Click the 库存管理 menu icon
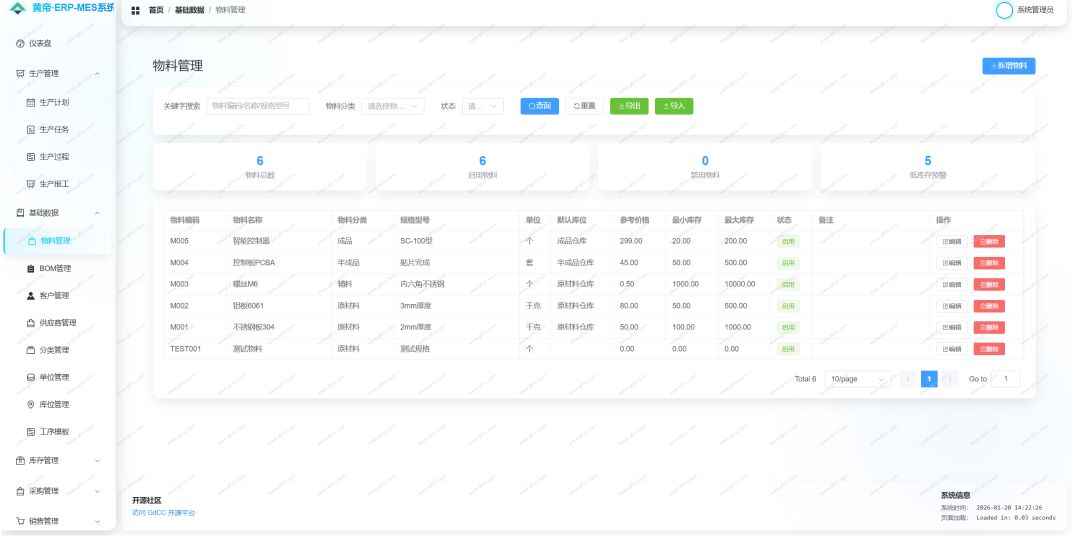Image resolution: width=1080 pixels, height=540 pixels. [x=20, y=461]
